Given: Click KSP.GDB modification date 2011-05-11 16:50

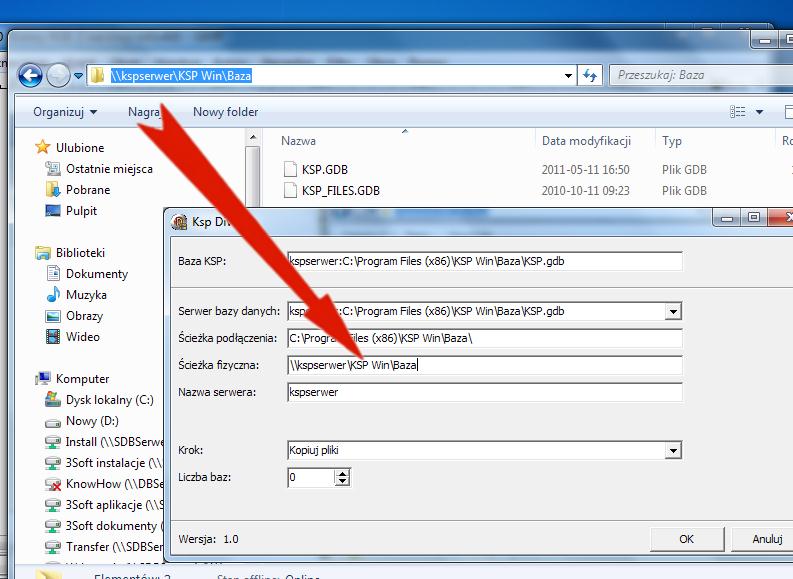Looking at the screenshot, I should (x=585, y=170).
